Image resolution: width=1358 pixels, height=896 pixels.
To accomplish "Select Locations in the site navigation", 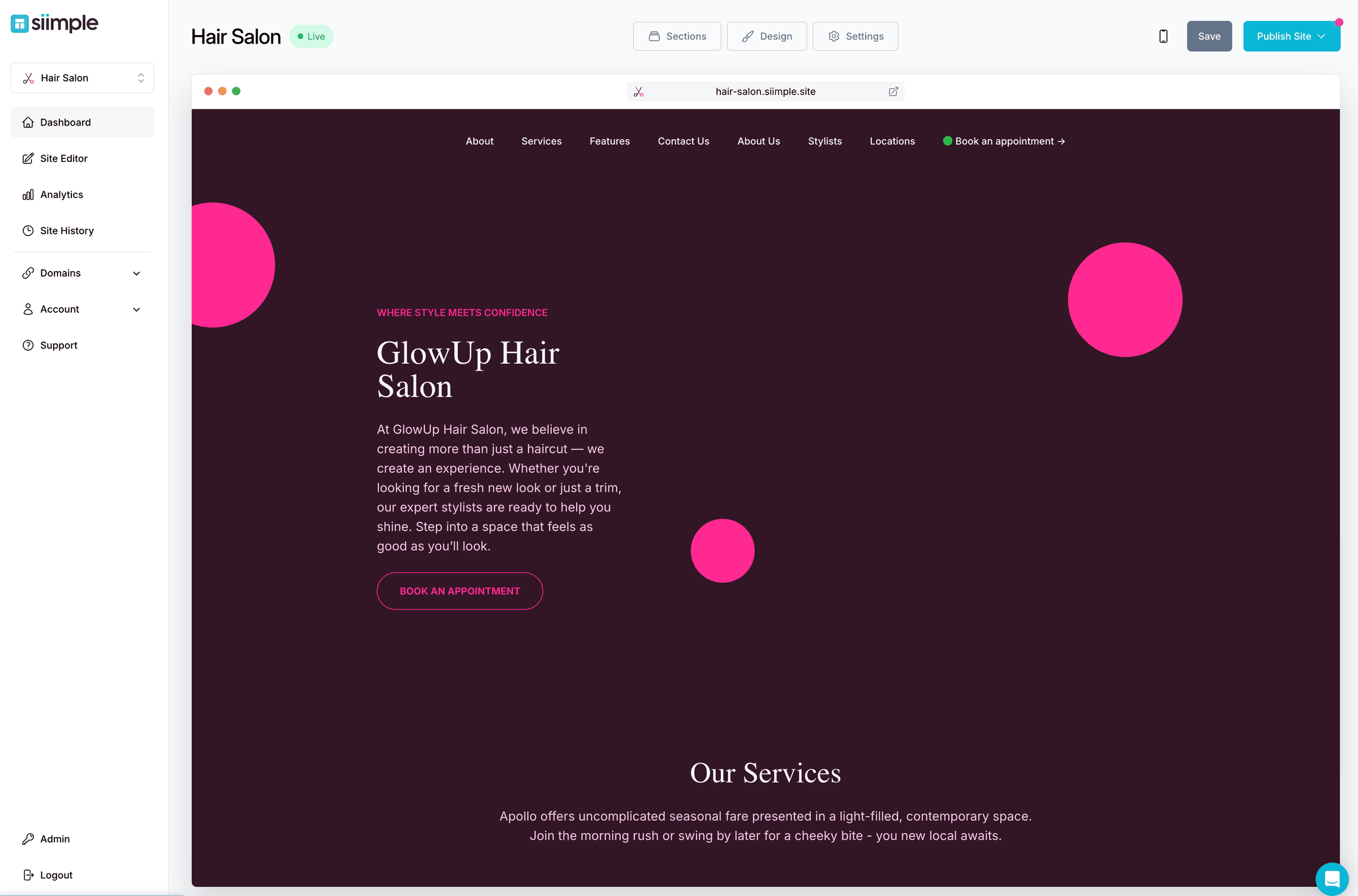I will click(892, 141).
